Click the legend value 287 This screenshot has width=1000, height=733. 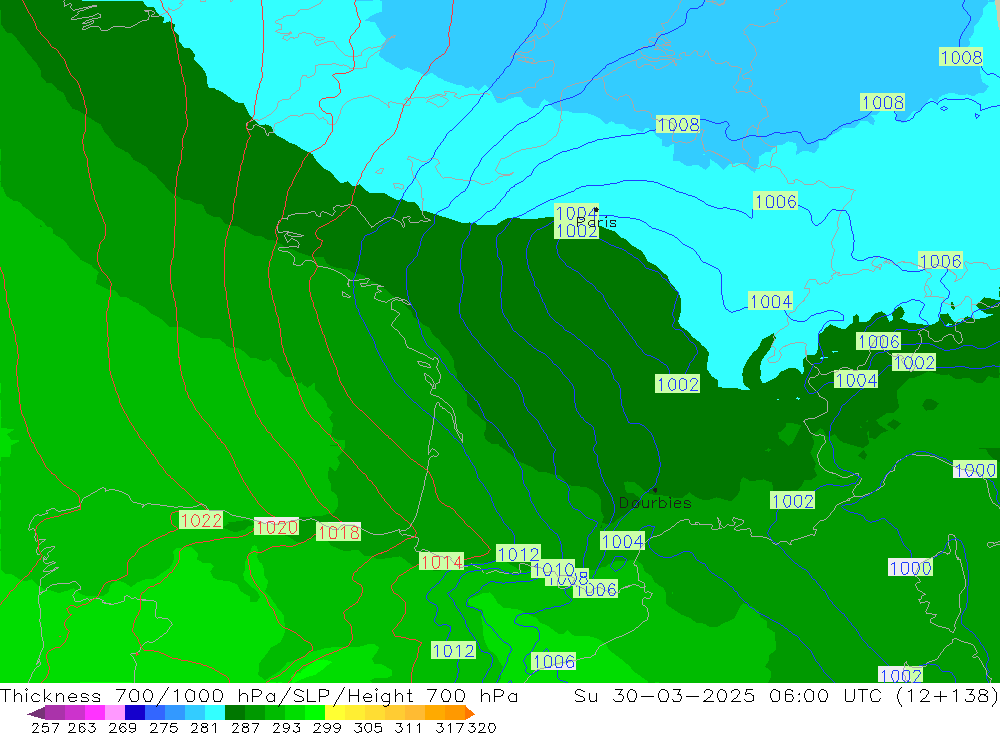[x=245, y=727]
